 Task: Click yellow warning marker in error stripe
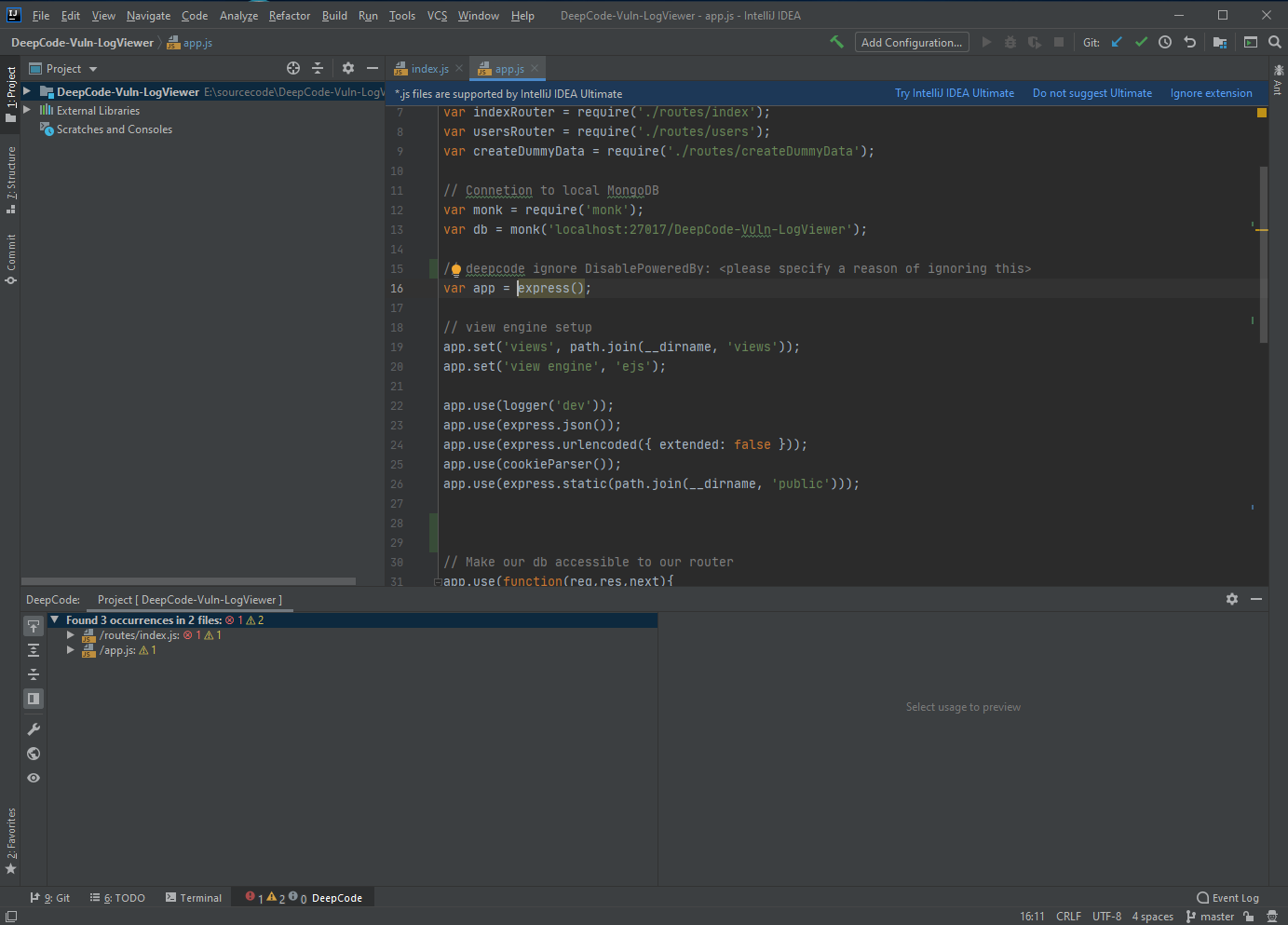pyautogui.click(x=1261, y=230)
